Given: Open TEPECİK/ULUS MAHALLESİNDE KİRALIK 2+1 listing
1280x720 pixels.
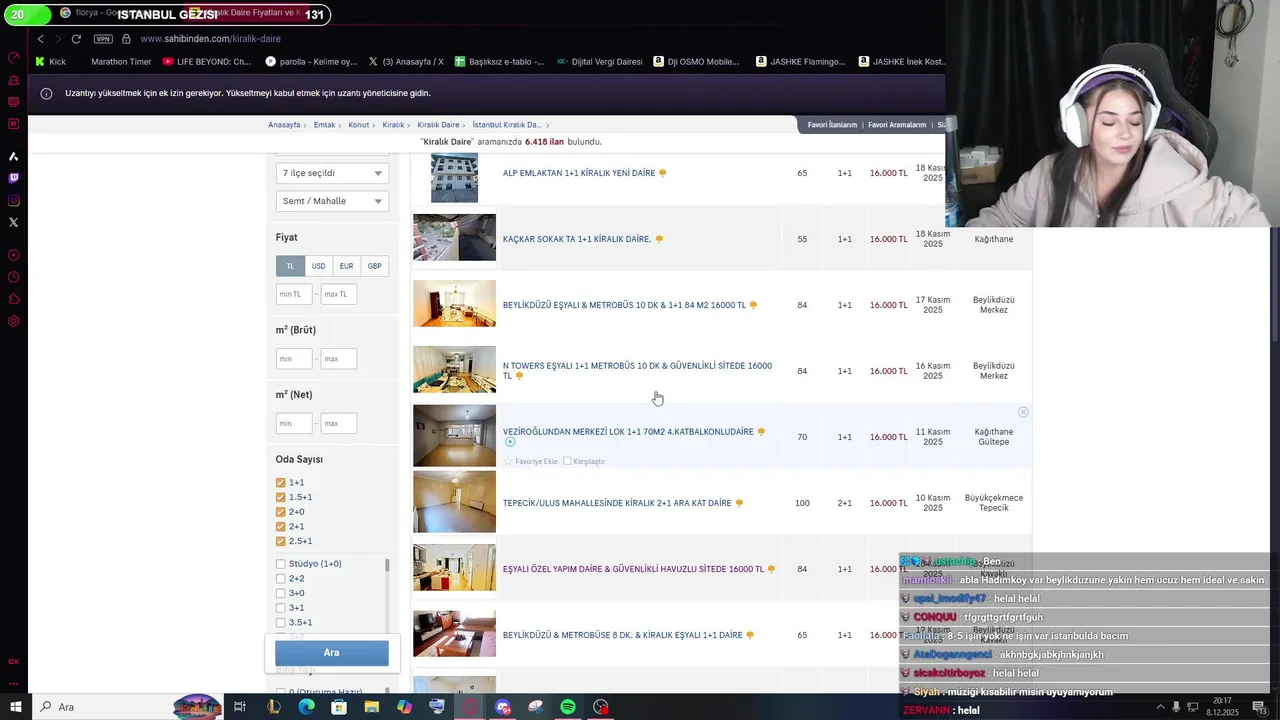Looking at the screenshot, I should coord(617,503).
